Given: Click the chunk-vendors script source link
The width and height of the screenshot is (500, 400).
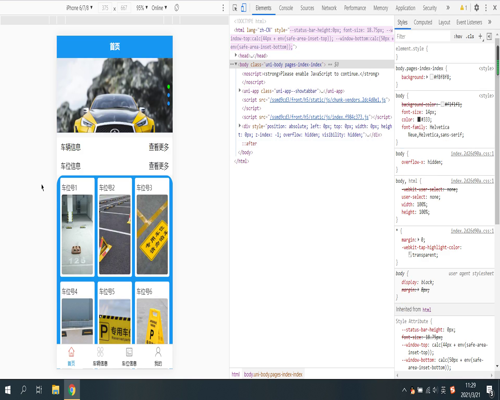Looking at the screenshot, I should click(x=327, y=100).
